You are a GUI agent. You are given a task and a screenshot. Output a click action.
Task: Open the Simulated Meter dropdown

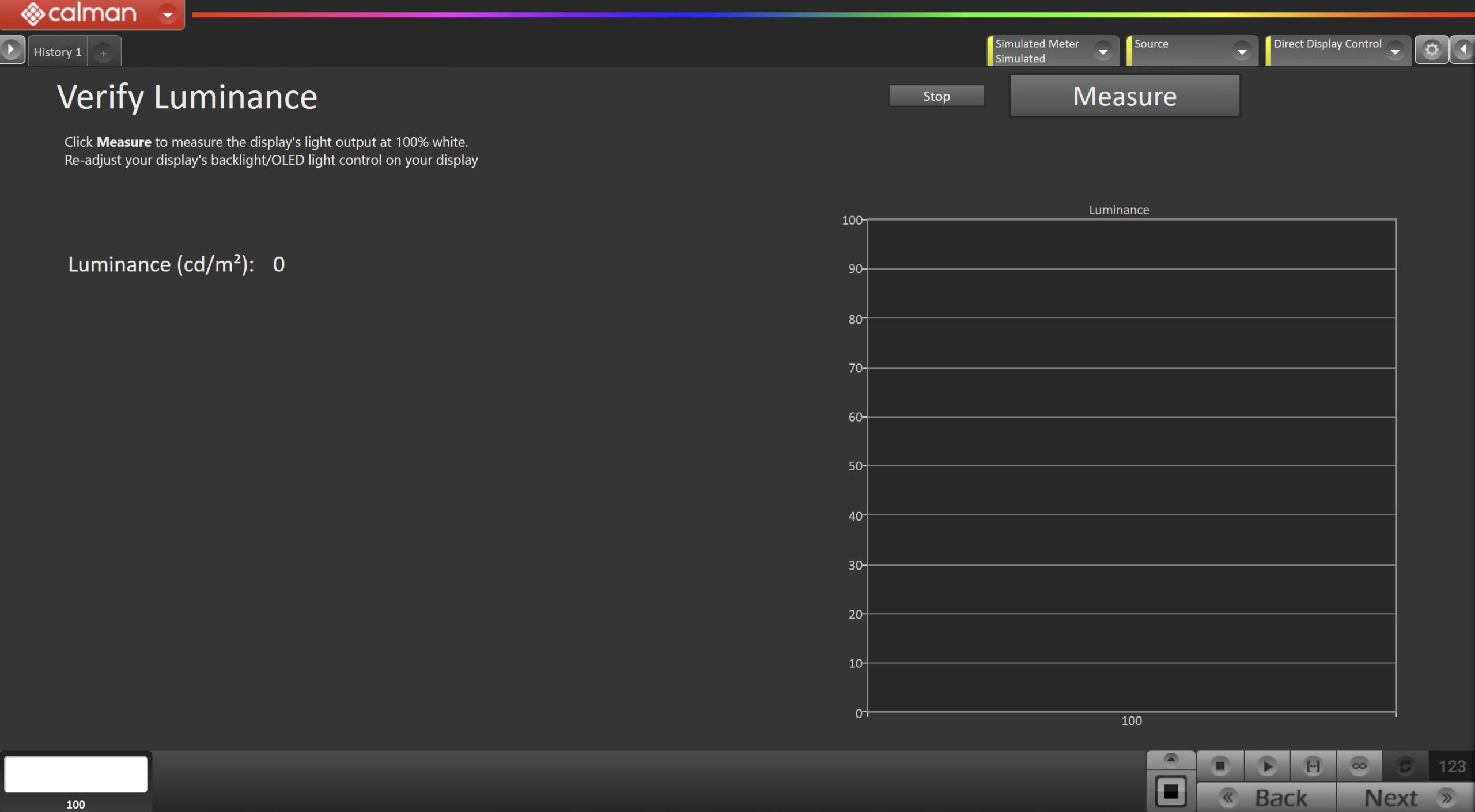1103,51
